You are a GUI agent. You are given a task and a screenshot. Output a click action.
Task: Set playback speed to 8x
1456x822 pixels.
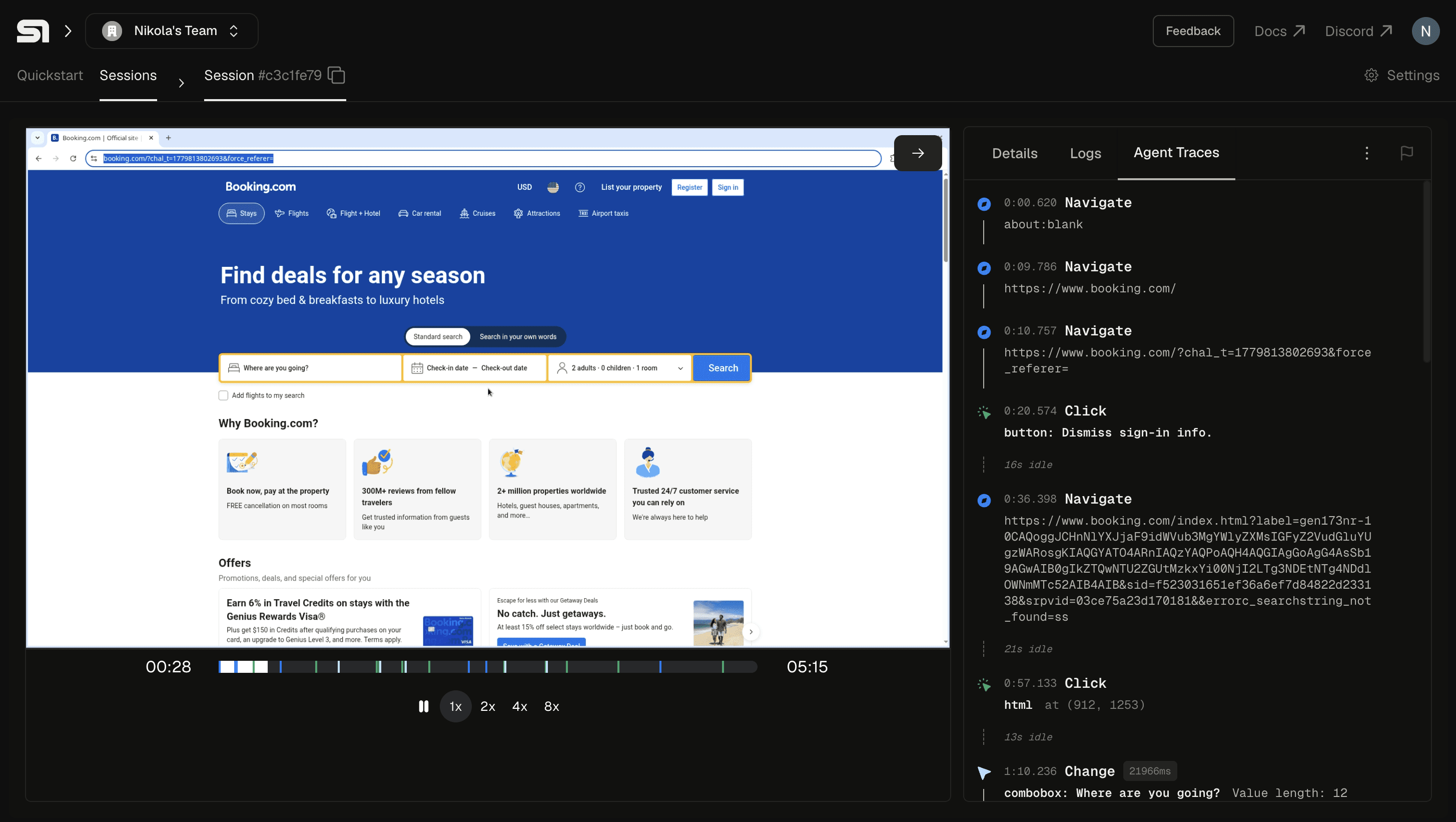[552, 706]
